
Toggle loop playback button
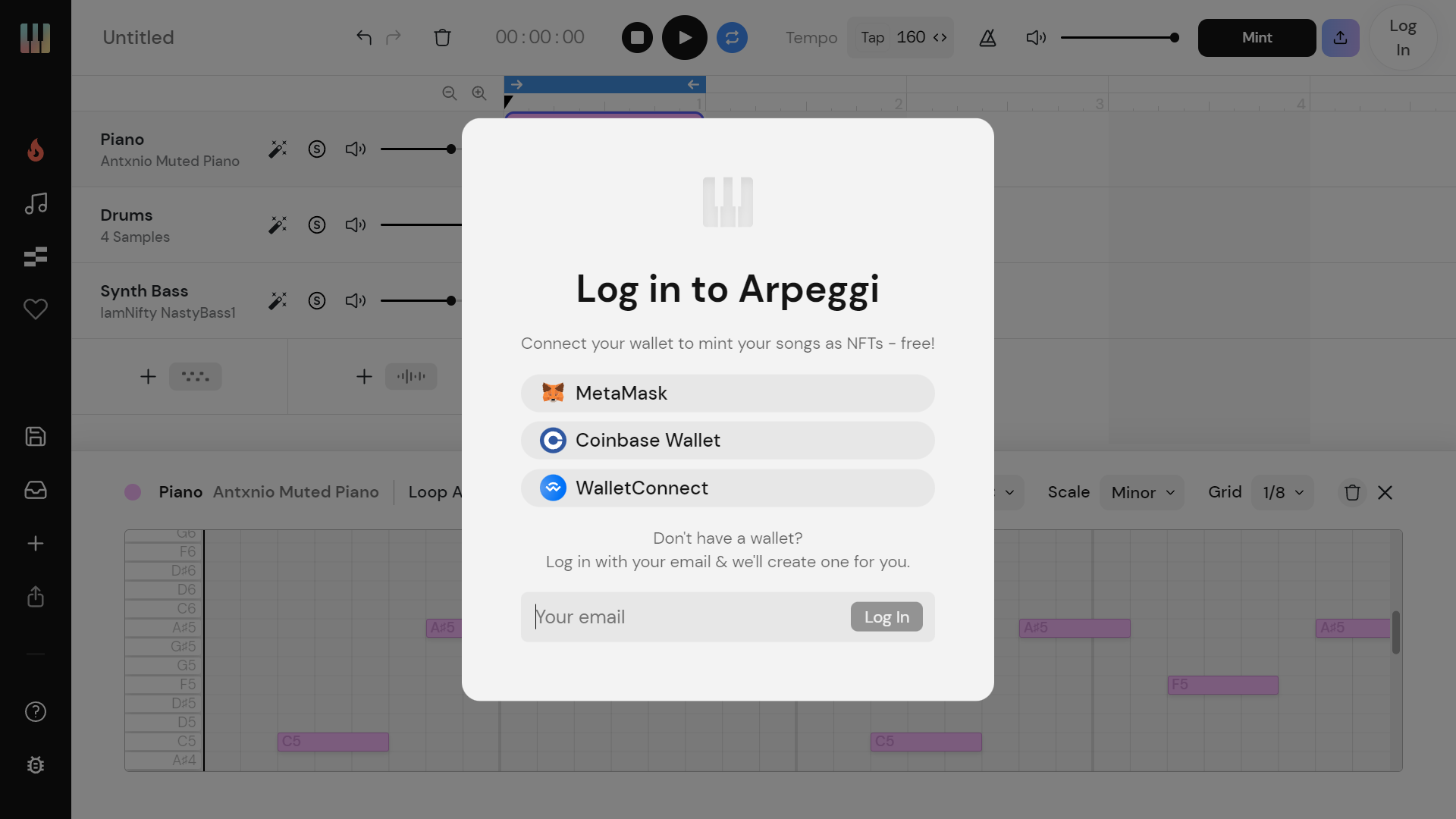(x=732, y=37)
